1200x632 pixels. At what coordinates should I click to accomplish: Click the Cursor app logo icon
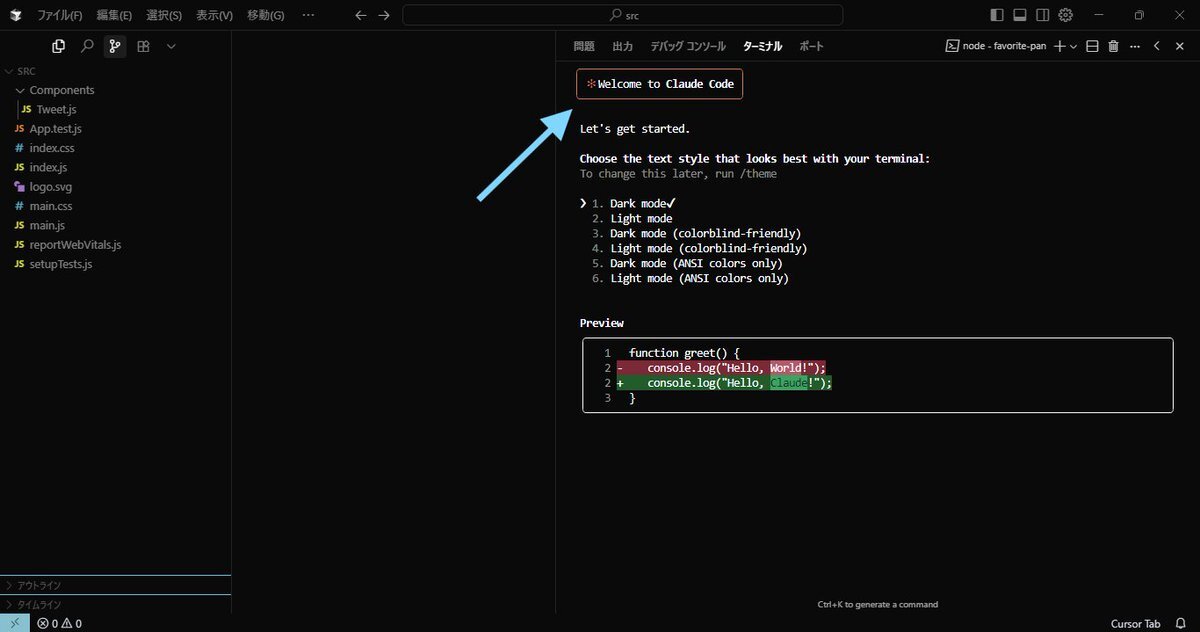click(16, 15)
